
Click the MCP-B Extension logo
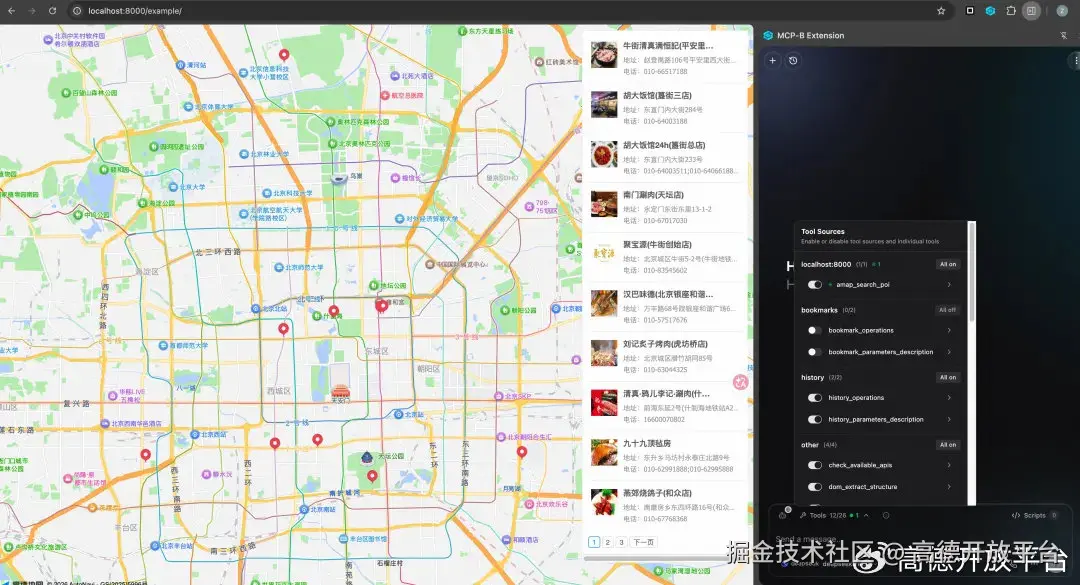[x=768, y=36]
